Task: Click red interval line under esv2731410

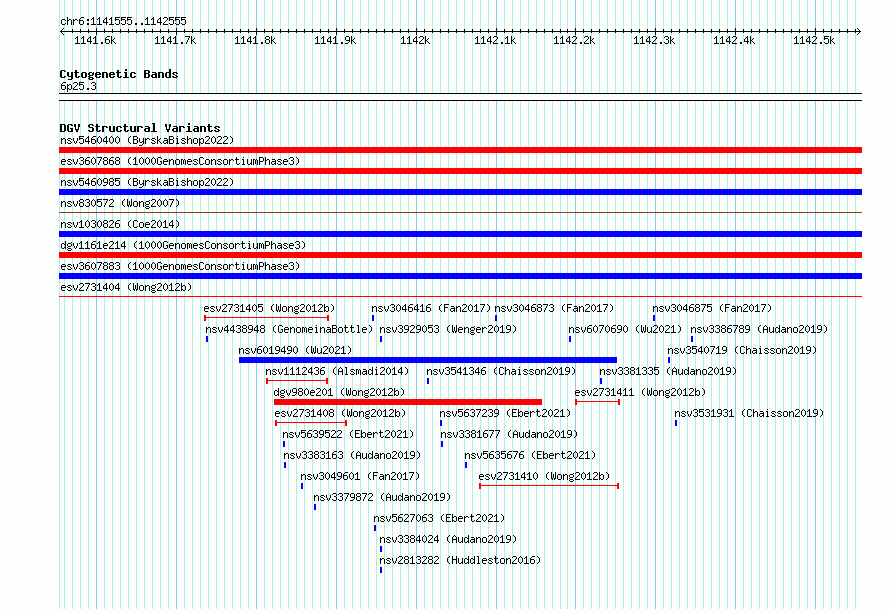Action: pyautogui.click(x=549, y=486)
